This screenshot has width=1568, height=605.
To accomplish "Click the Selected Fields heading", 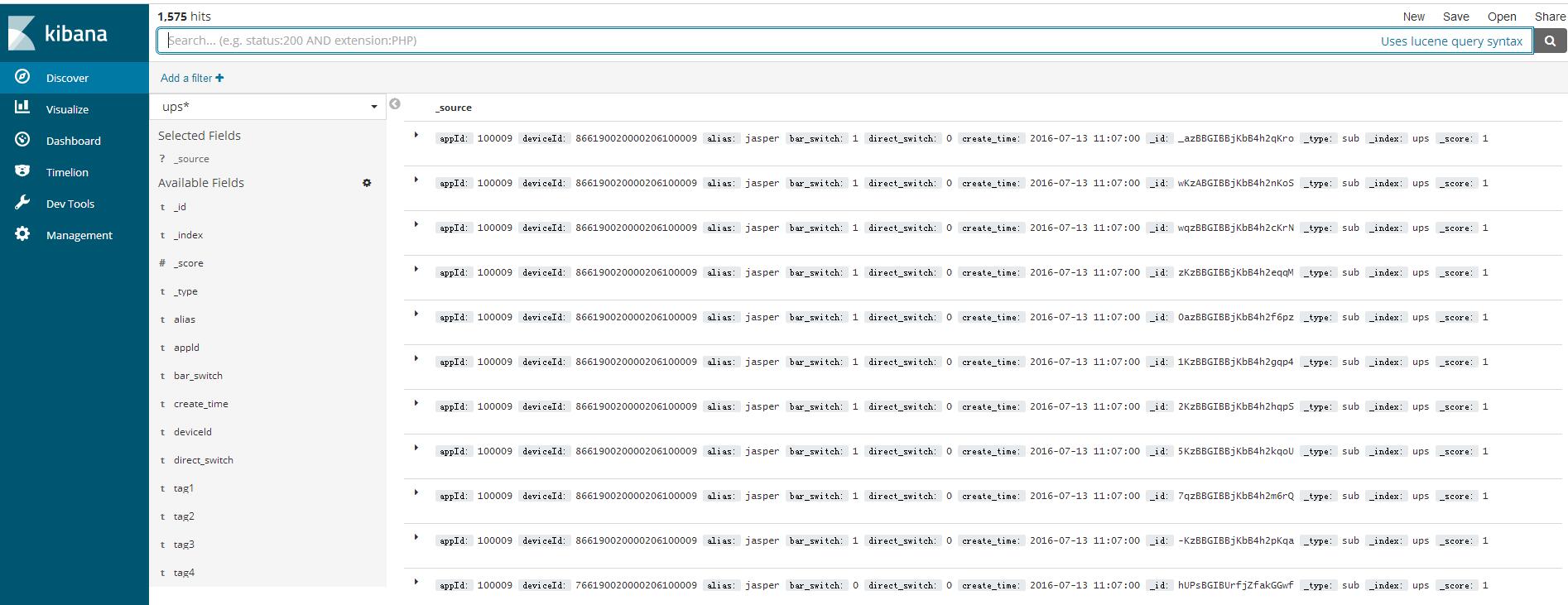I will pyautogui.click(x=200, y=136).
